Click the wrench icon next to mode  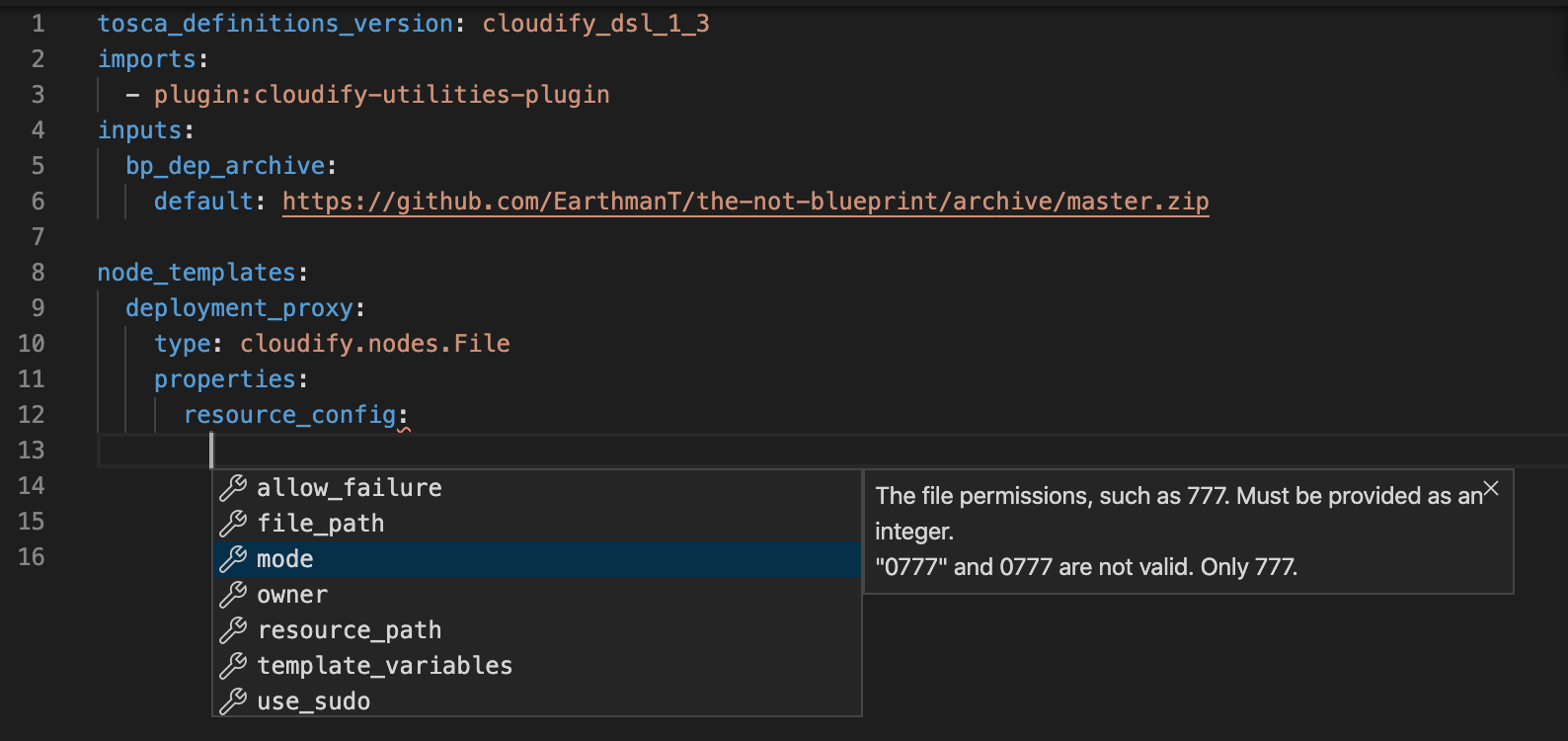(x=233, y=558)
